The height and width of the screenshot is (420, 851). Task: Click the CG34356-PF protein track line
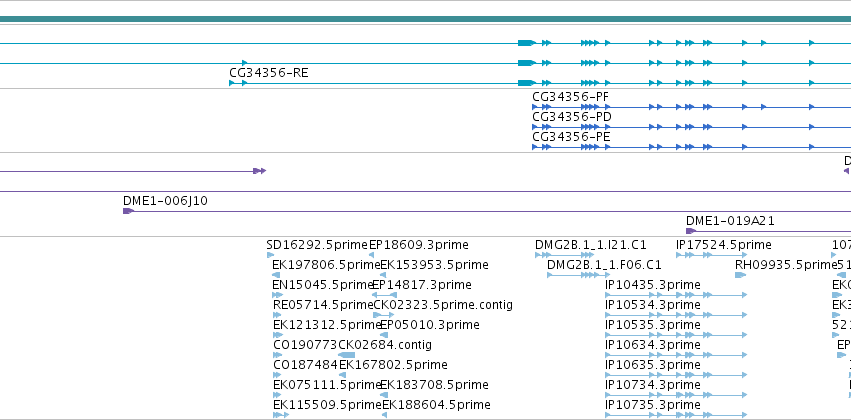(x=691, y=107)
